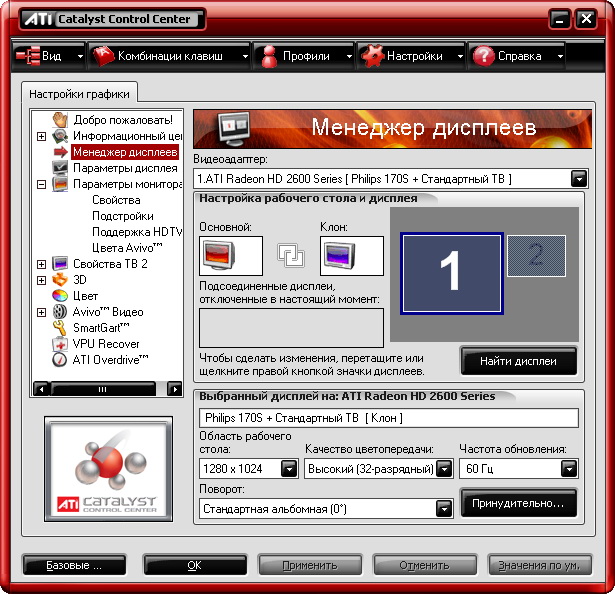Expand the 3D tree node

click(x=41, y=280)
